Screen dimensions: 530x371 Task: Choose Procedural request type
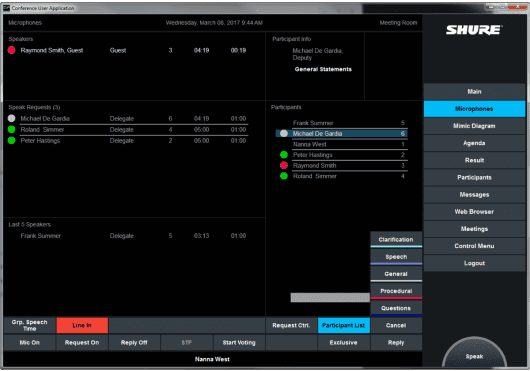(x=396, y=291)
